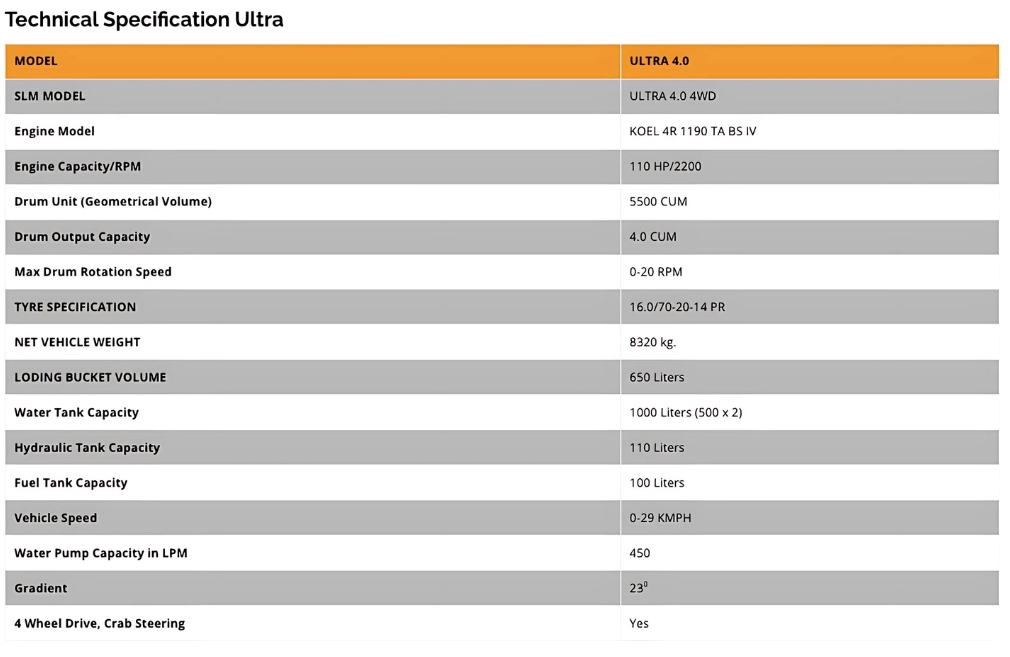This screenshot has width=1010, height=657.
Task: Select the "NET VEHICLE WEIGHT" label
Action: [77, 342]
